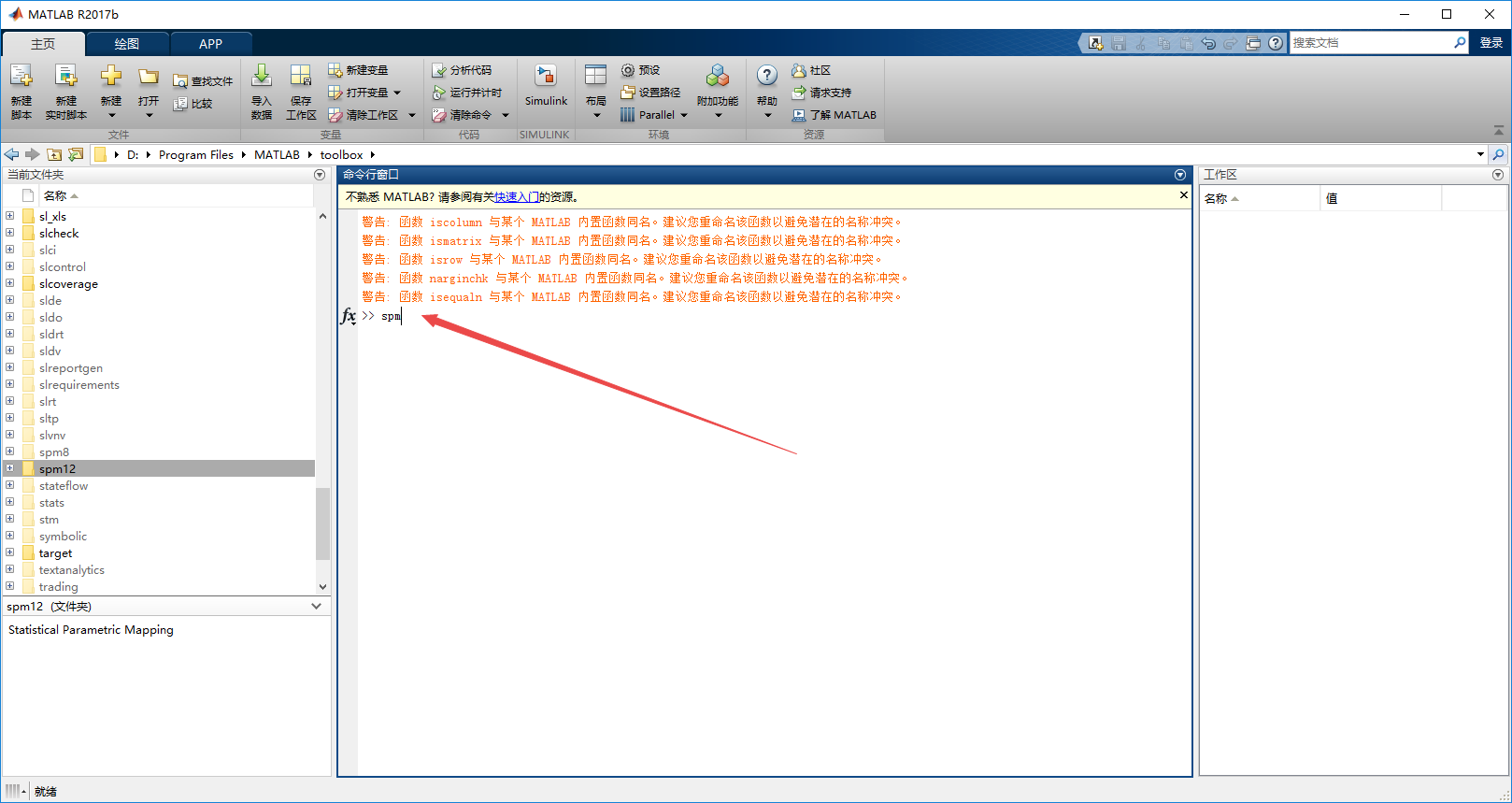
Task: Open 预设 preferences
Action: (641, 70)
